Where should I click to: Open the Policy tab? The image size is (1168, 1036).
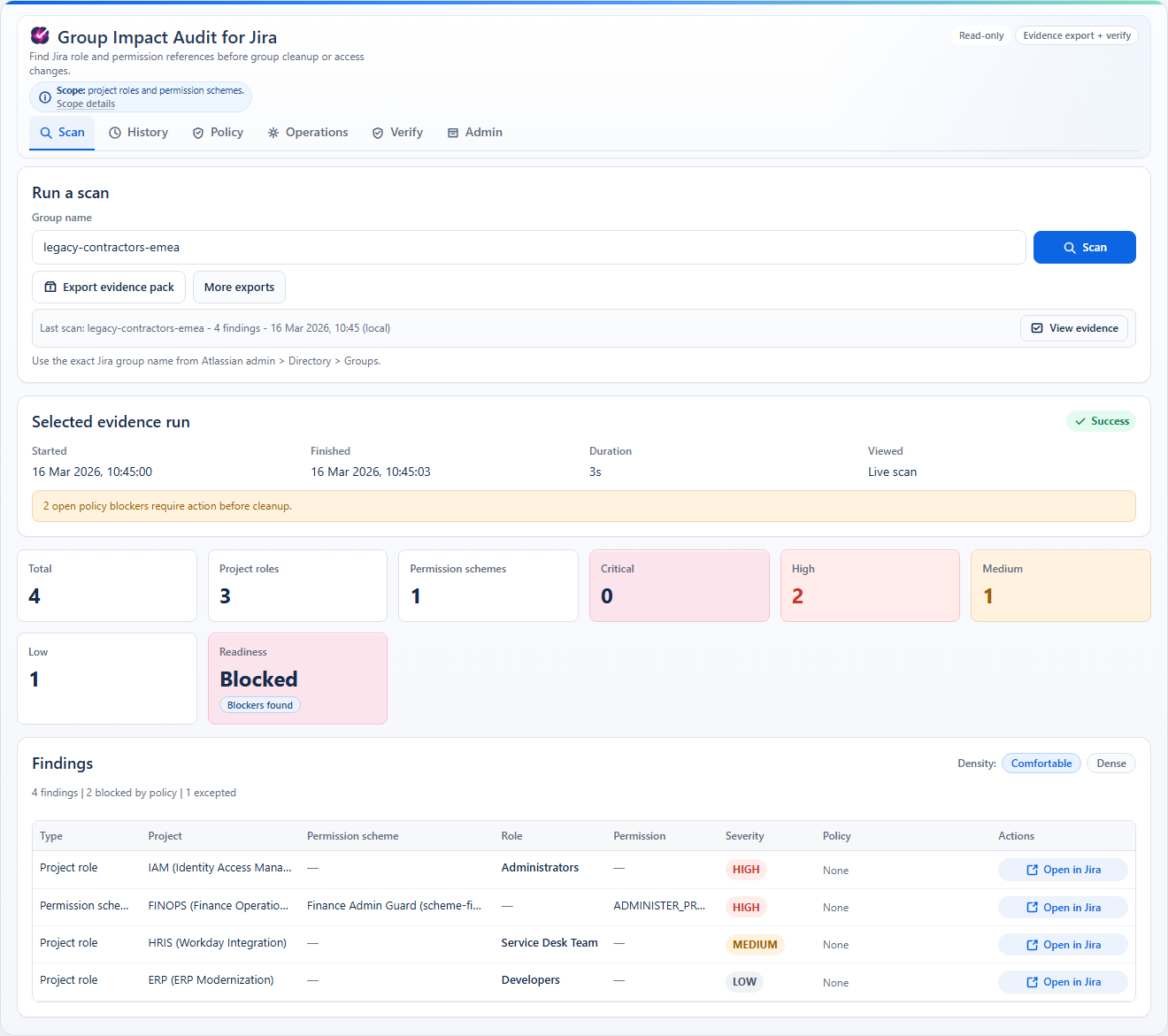click(x=218, y=132)
